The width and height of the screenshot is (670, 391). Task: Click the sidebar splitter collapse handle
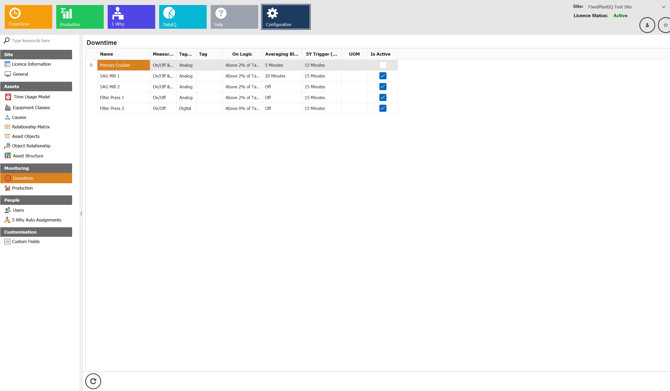pyautogui.click(x=81, y=214)
